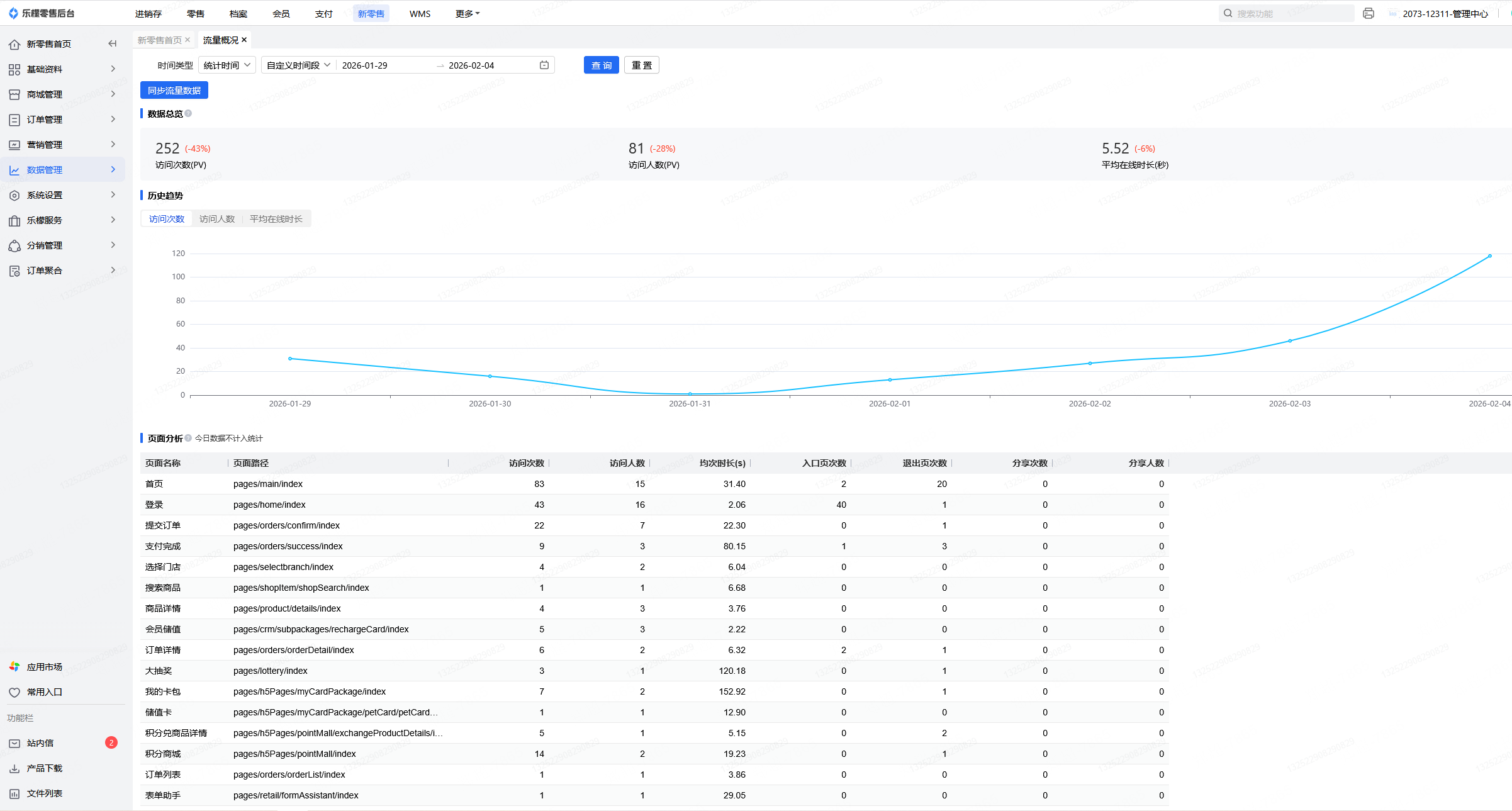Click the 同步流量数据 button
Screen dimensions: 1512x811
[x=174, y=91]
